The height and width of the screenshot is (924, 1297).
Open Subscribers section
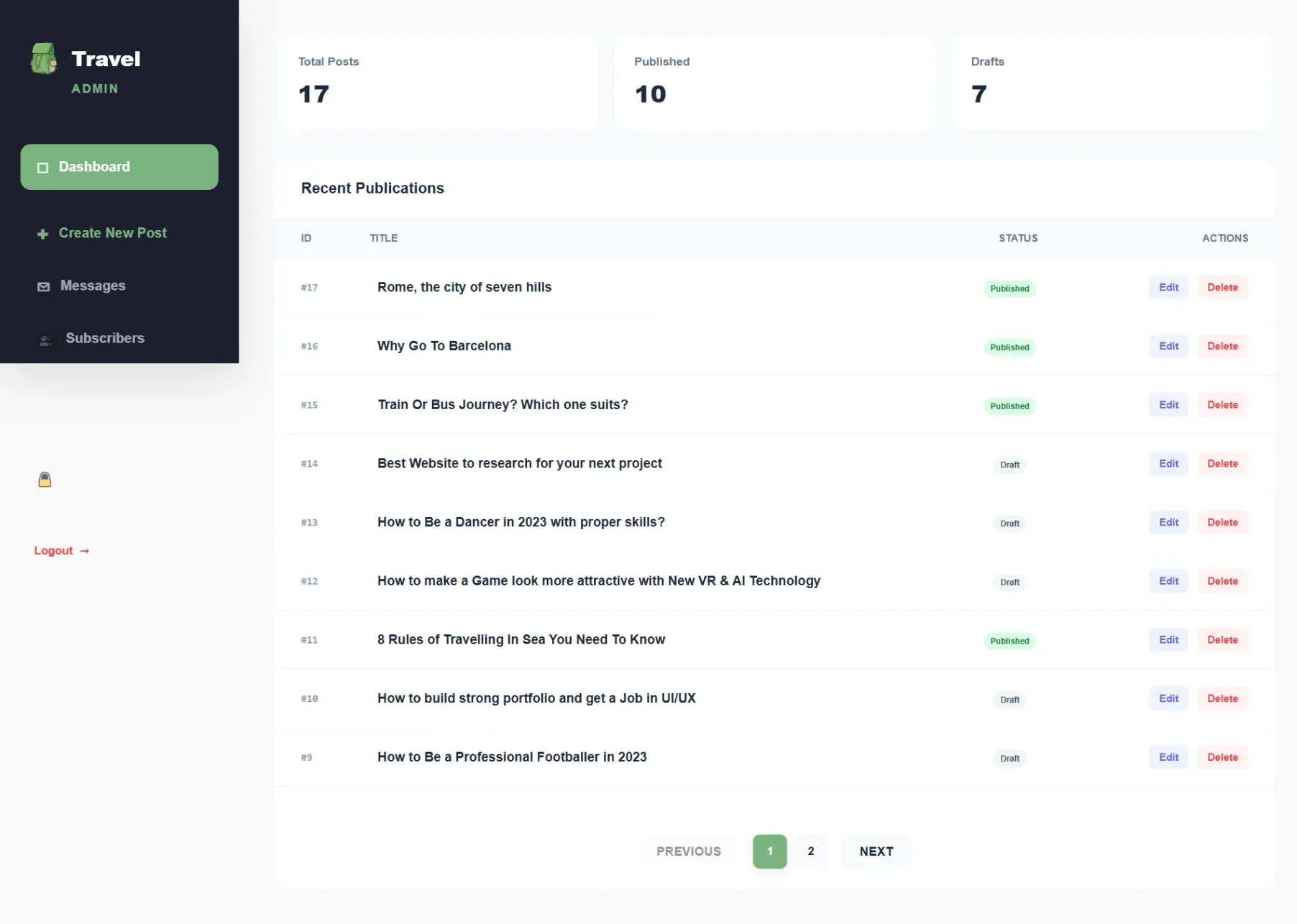pos(119,338)
